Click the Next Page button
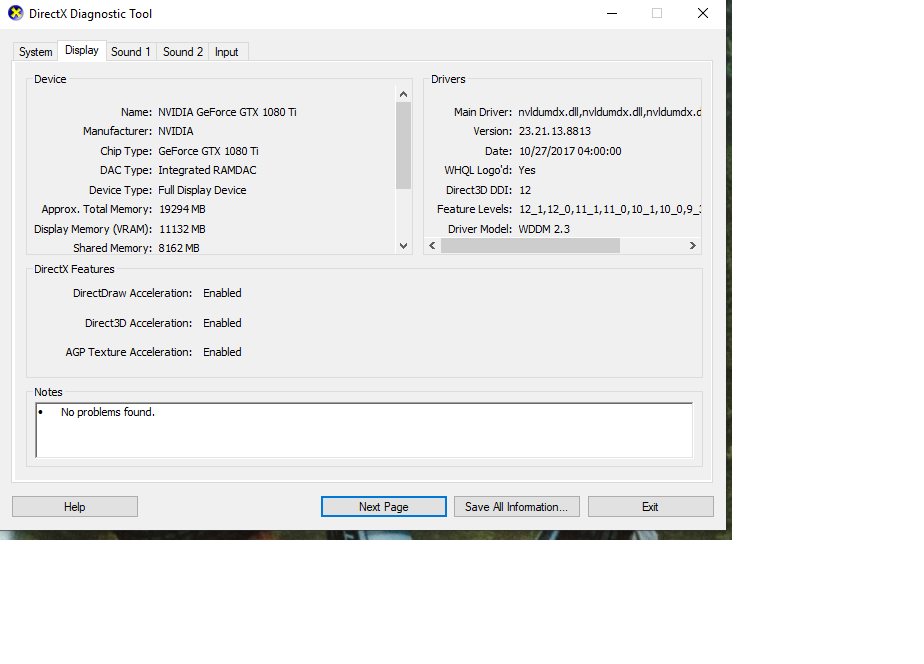The image size is (924, 664). click(x=384, y=507)
